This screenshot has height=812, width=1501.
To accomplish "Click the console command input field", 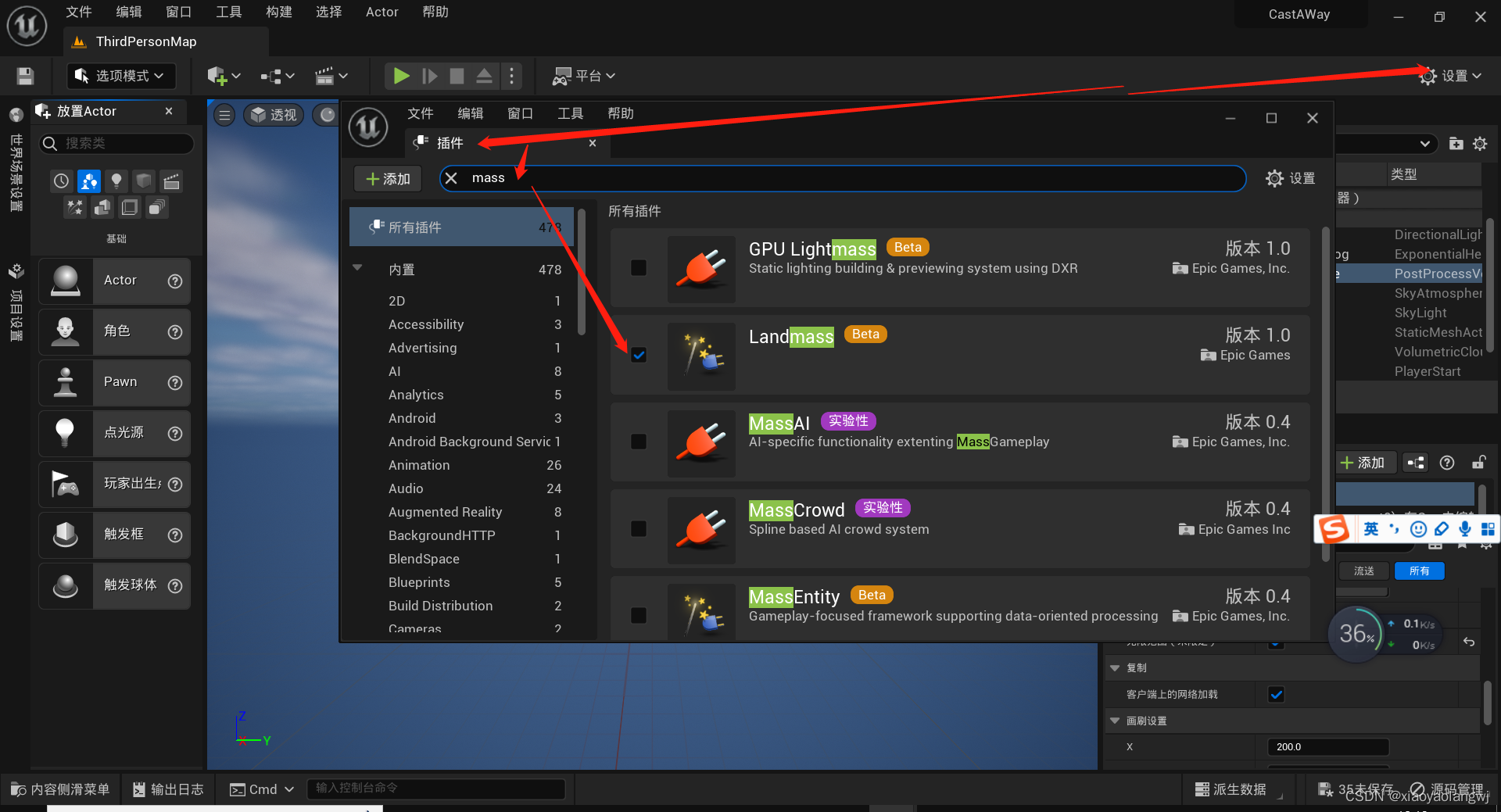I will 436,789.
